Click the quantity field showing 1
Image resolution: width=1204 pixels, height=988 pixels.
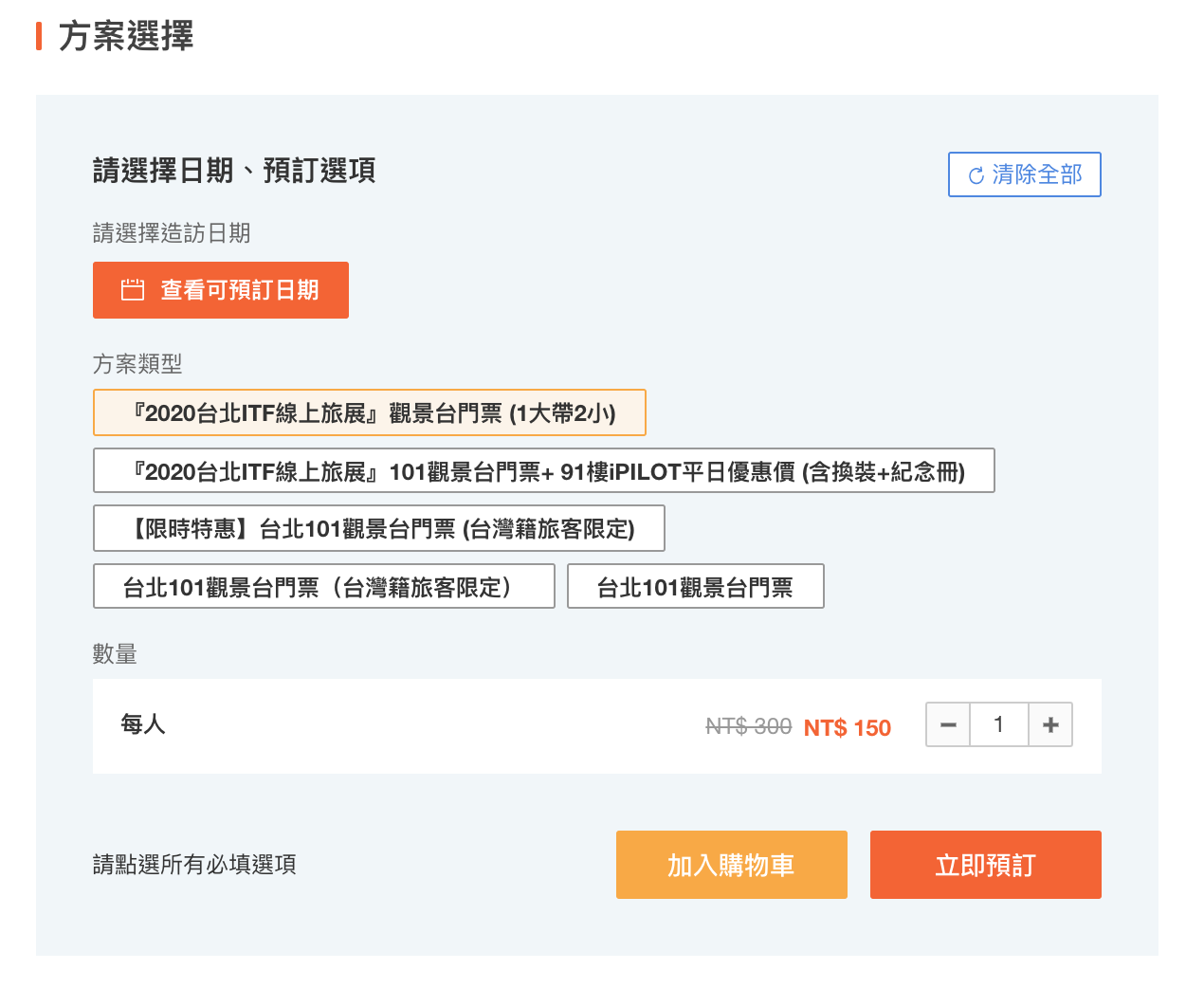pos(999,724)
